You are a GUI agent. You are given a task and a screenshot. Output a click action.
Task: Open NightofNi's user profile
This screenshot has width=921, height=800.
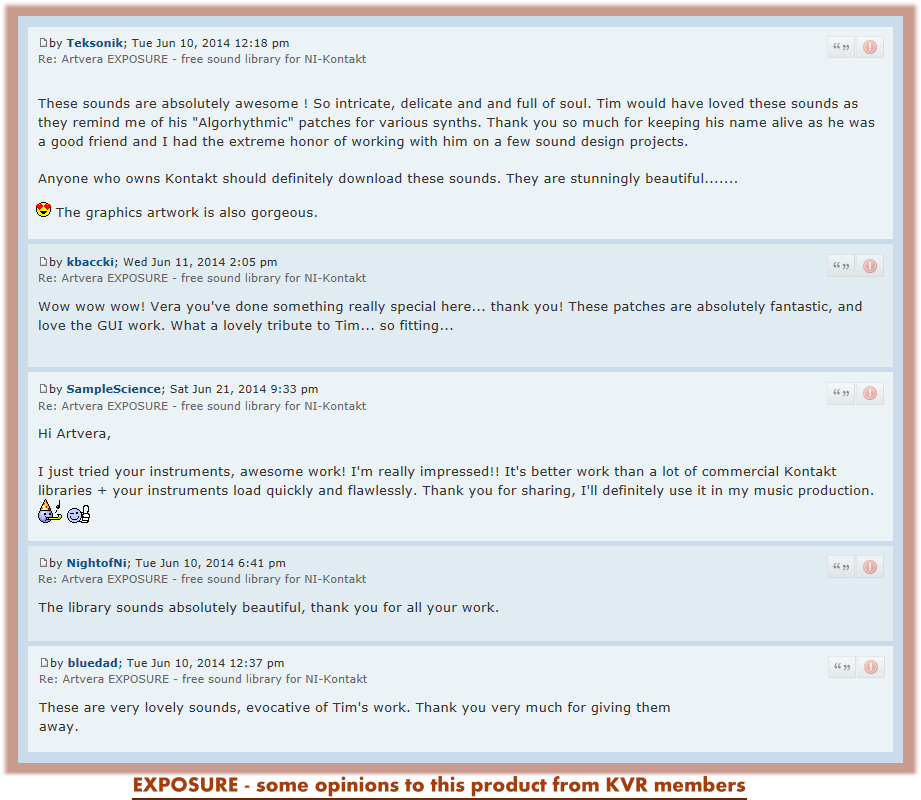[x=97, y=563]
